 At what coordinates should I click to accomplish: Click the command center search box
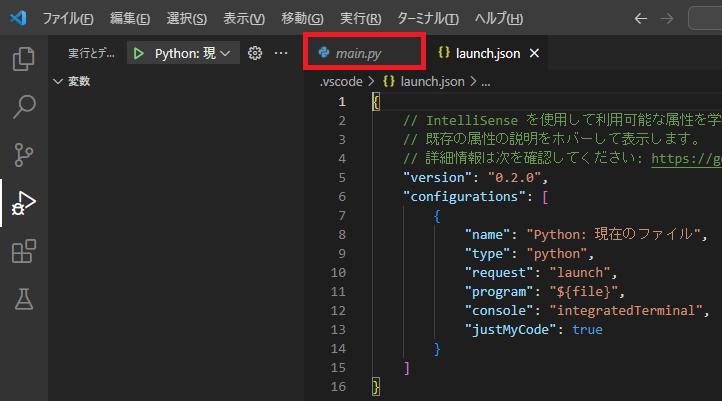pos(705,19)
